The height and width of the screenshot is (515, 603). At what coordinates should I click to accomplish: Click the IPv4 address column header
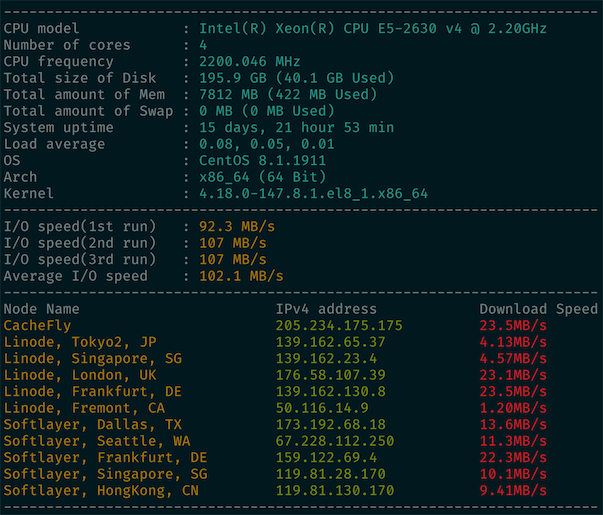tap(326, 309)
